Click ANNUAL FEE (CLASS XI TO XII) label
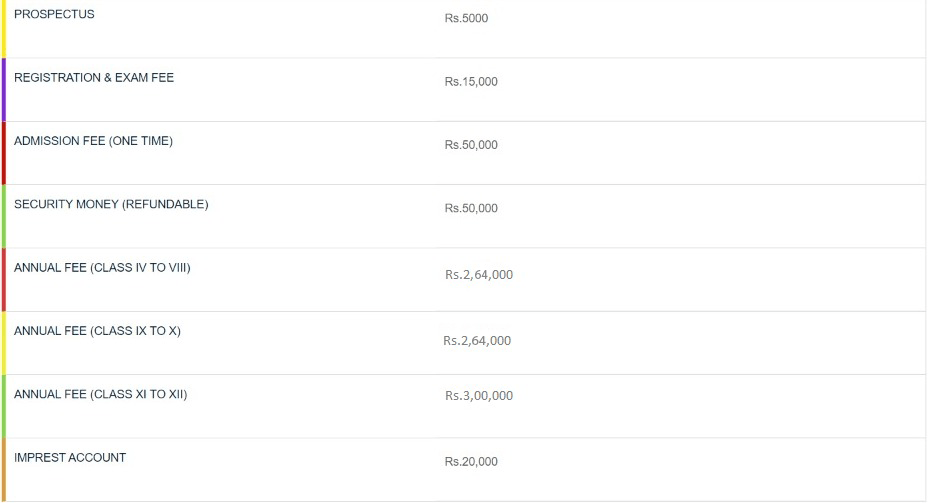933x503 pixels. pyautogui.click(x=101, y=394)
